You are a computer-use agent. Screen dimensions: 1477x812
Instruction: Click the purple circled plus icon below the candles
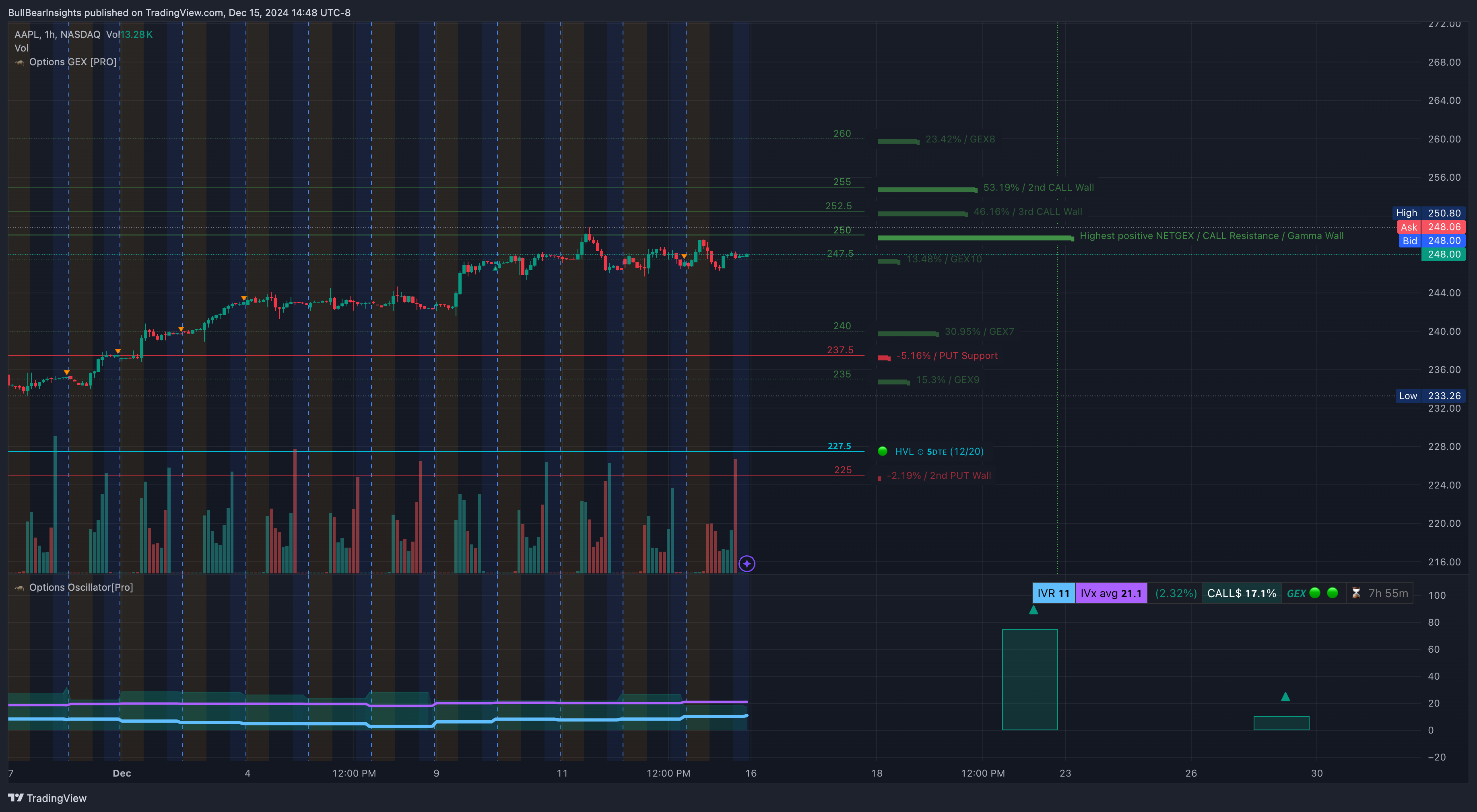[x=747, y=564]
